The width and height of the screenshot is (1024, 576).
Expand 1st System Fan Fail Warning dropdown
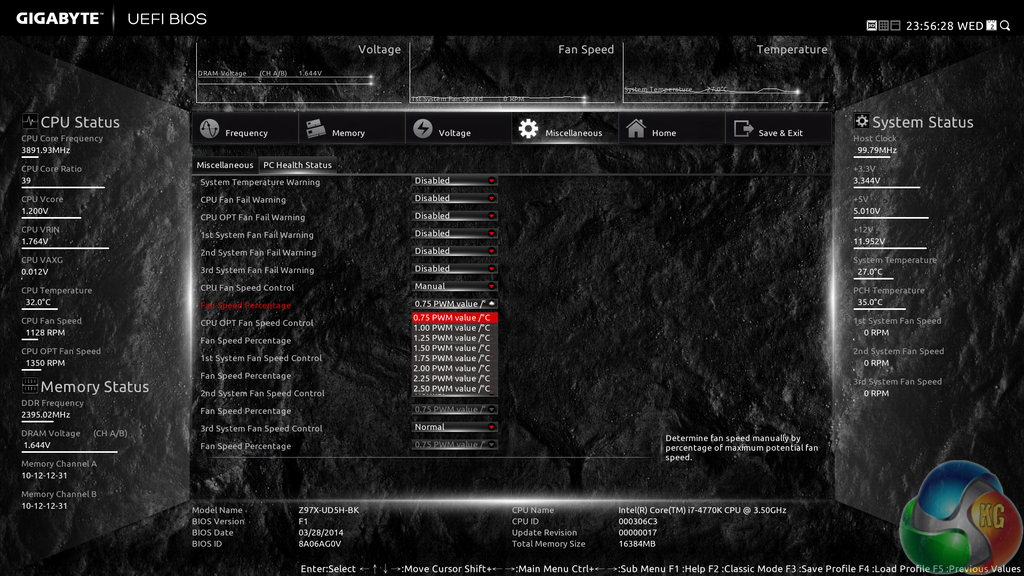(x=455, y=233)
